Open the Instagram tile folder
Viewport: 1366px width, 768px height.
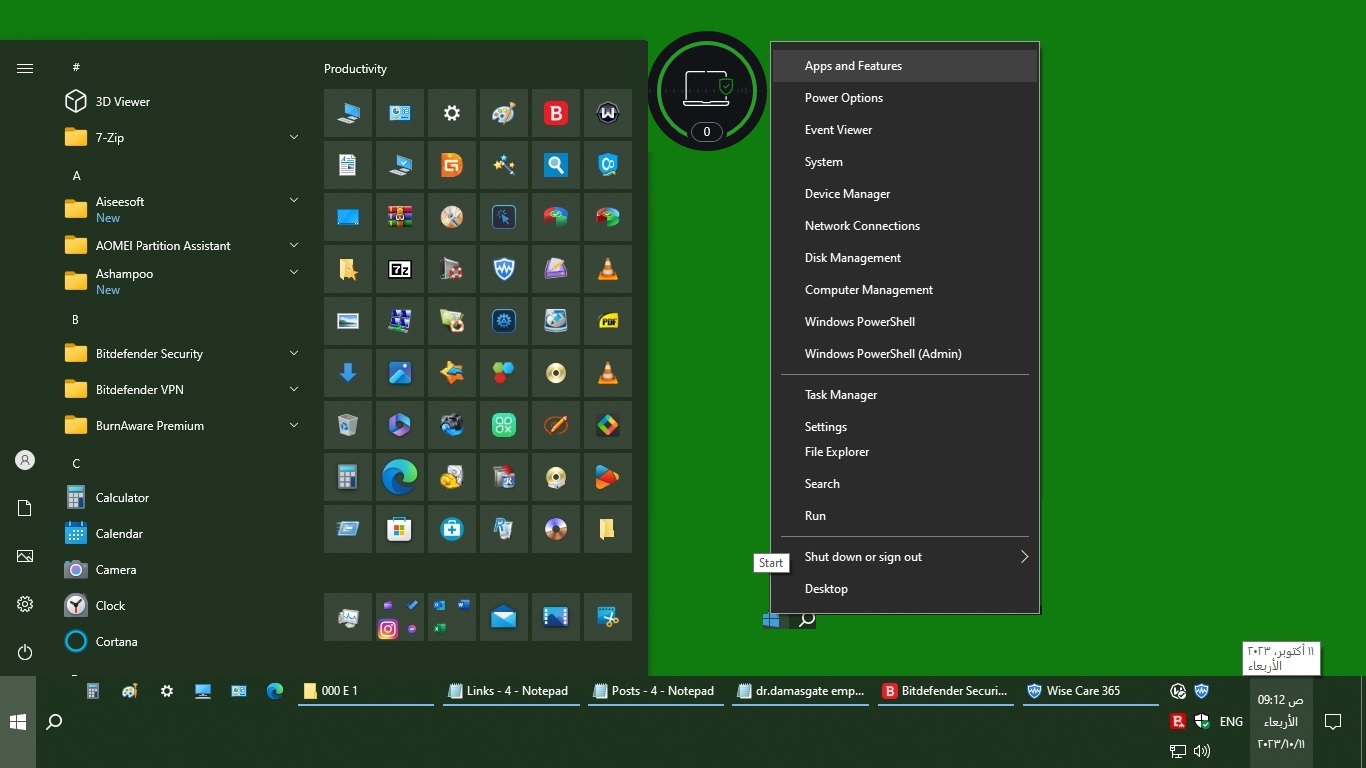point(400,617)
